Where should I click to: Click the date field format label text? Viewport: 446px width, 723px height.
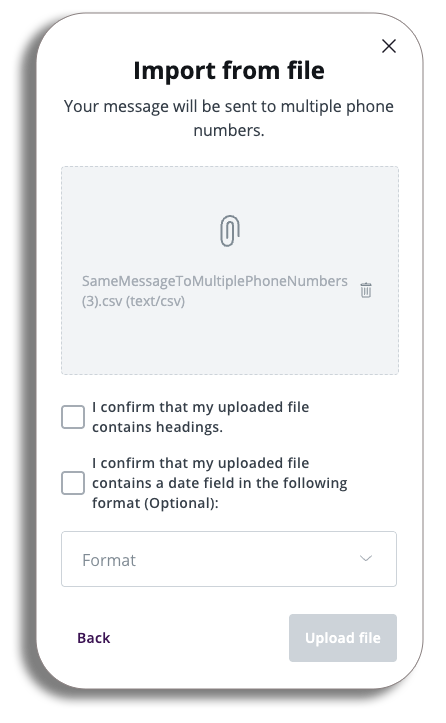point(220,483)
